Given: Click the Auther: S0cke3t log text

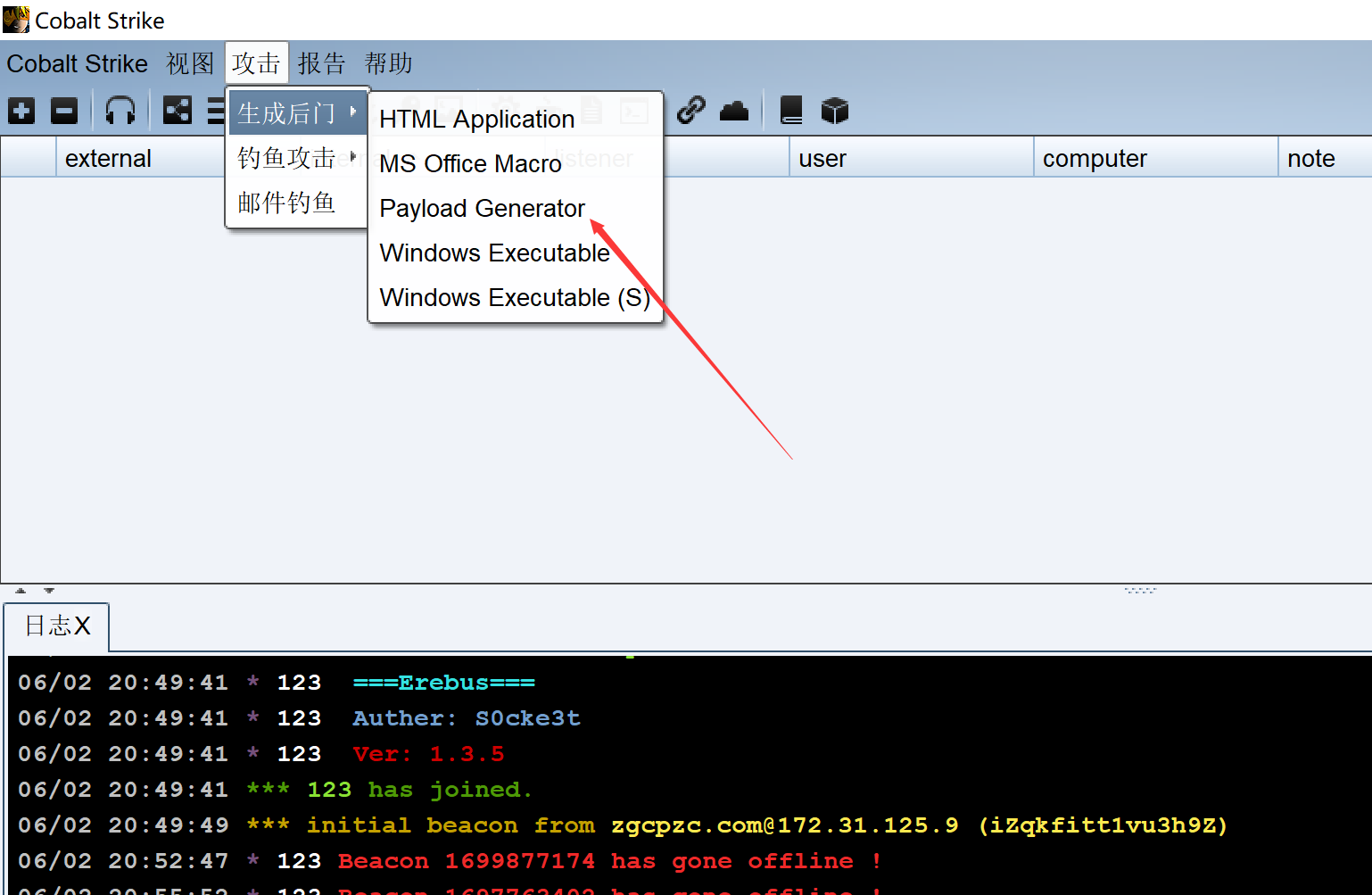Looking at the screenshot, I should [467, 718].
